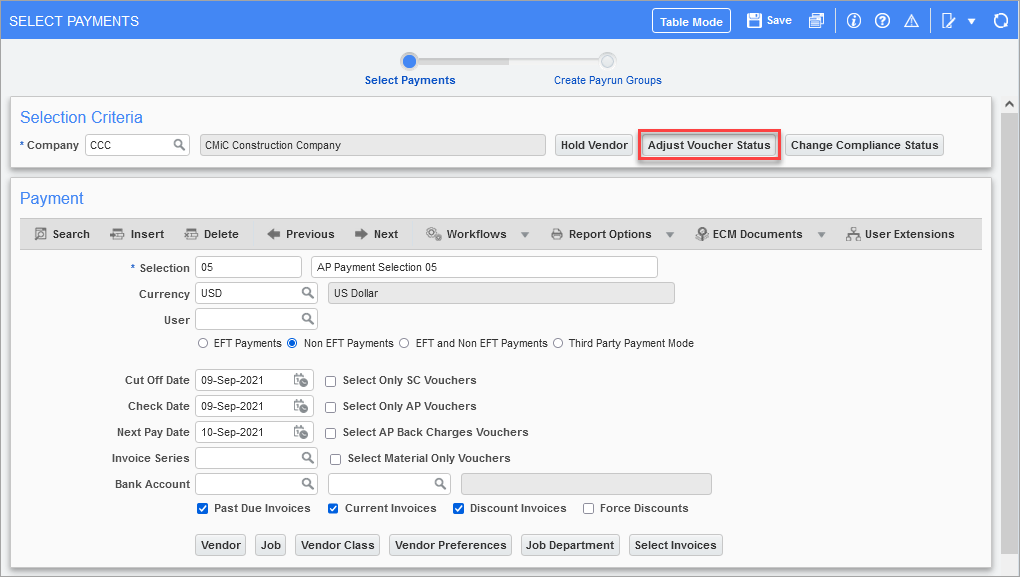Click the Save disk icon
The width and height of the screenshot is (1020, 577).
(754, 21)
